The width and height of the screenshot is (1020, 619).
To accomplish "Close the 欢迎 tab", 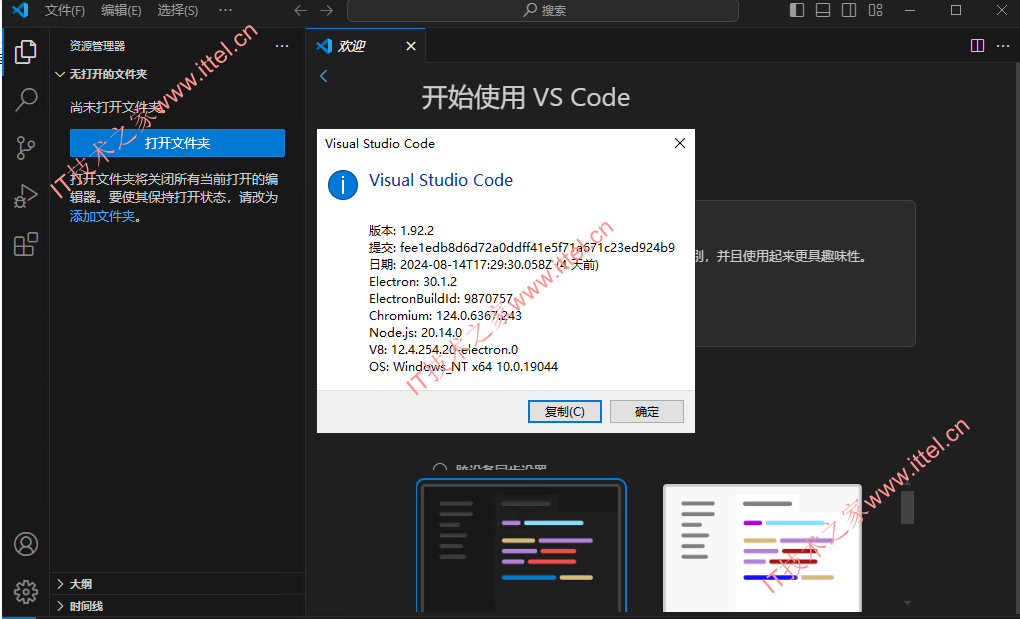I will click(x=410, y=46).
